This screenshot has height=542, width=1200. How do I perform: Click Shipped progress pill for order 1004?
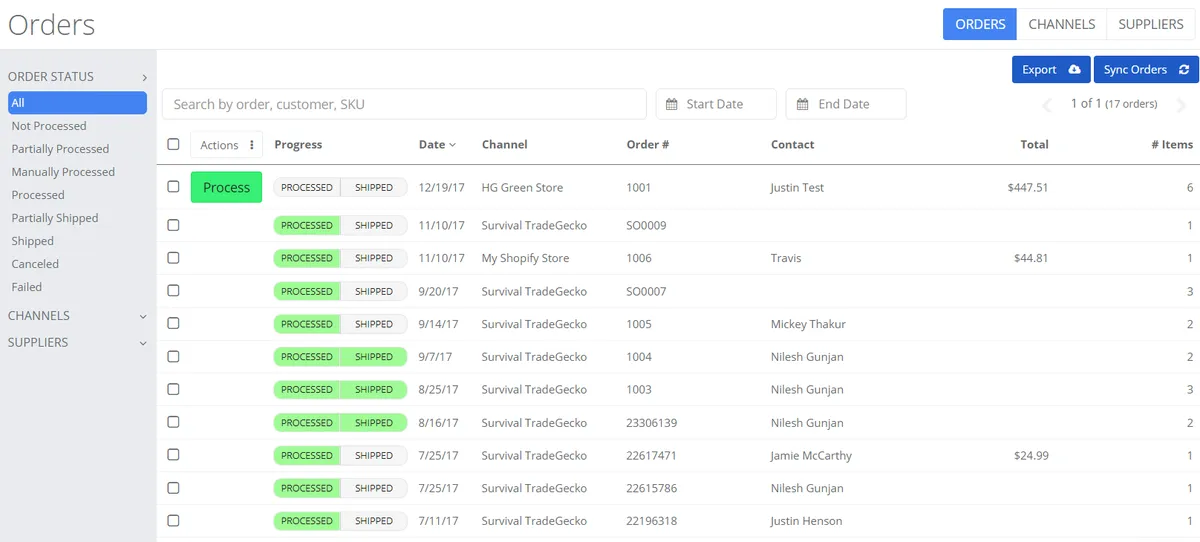(x=374, y=357)
